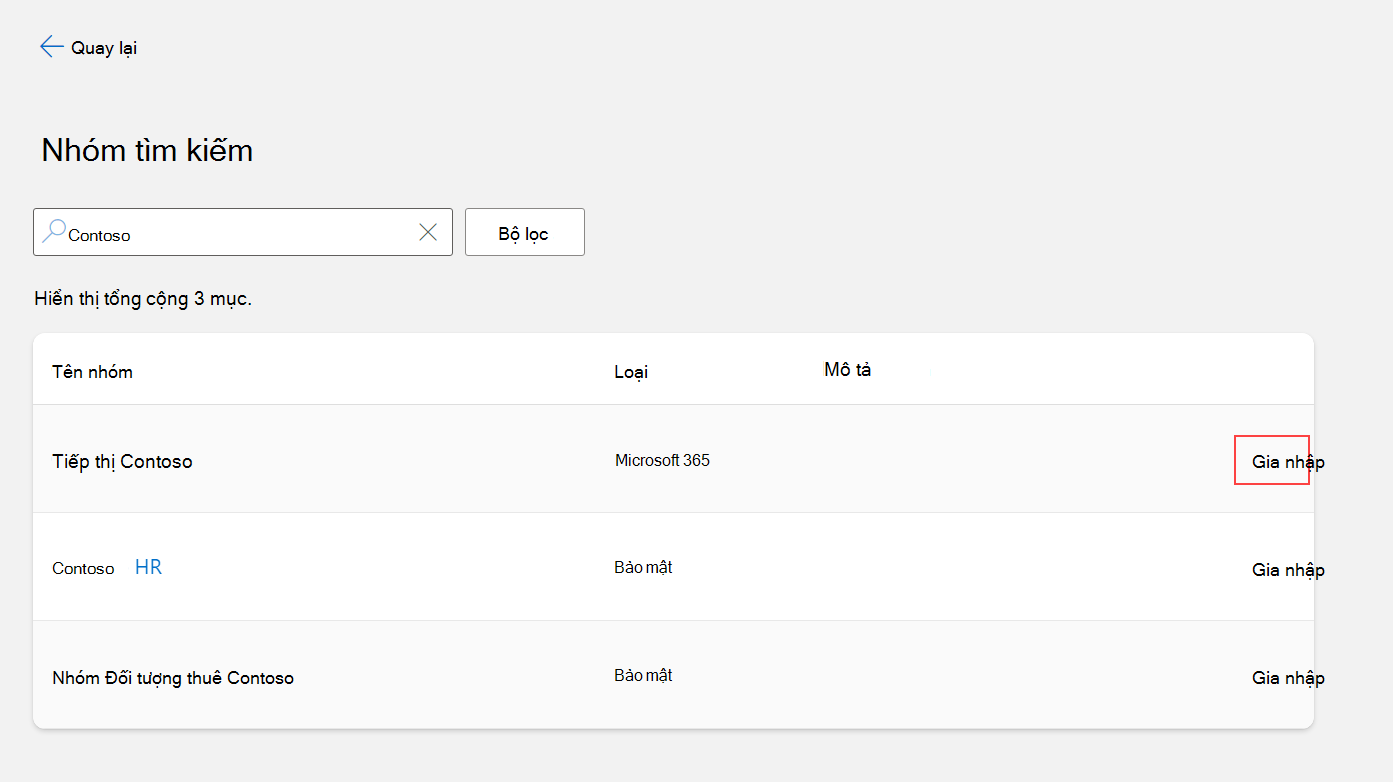Click the Tên nhóm column header
The height and width of the screenshot is (782, 1393).
92,372
